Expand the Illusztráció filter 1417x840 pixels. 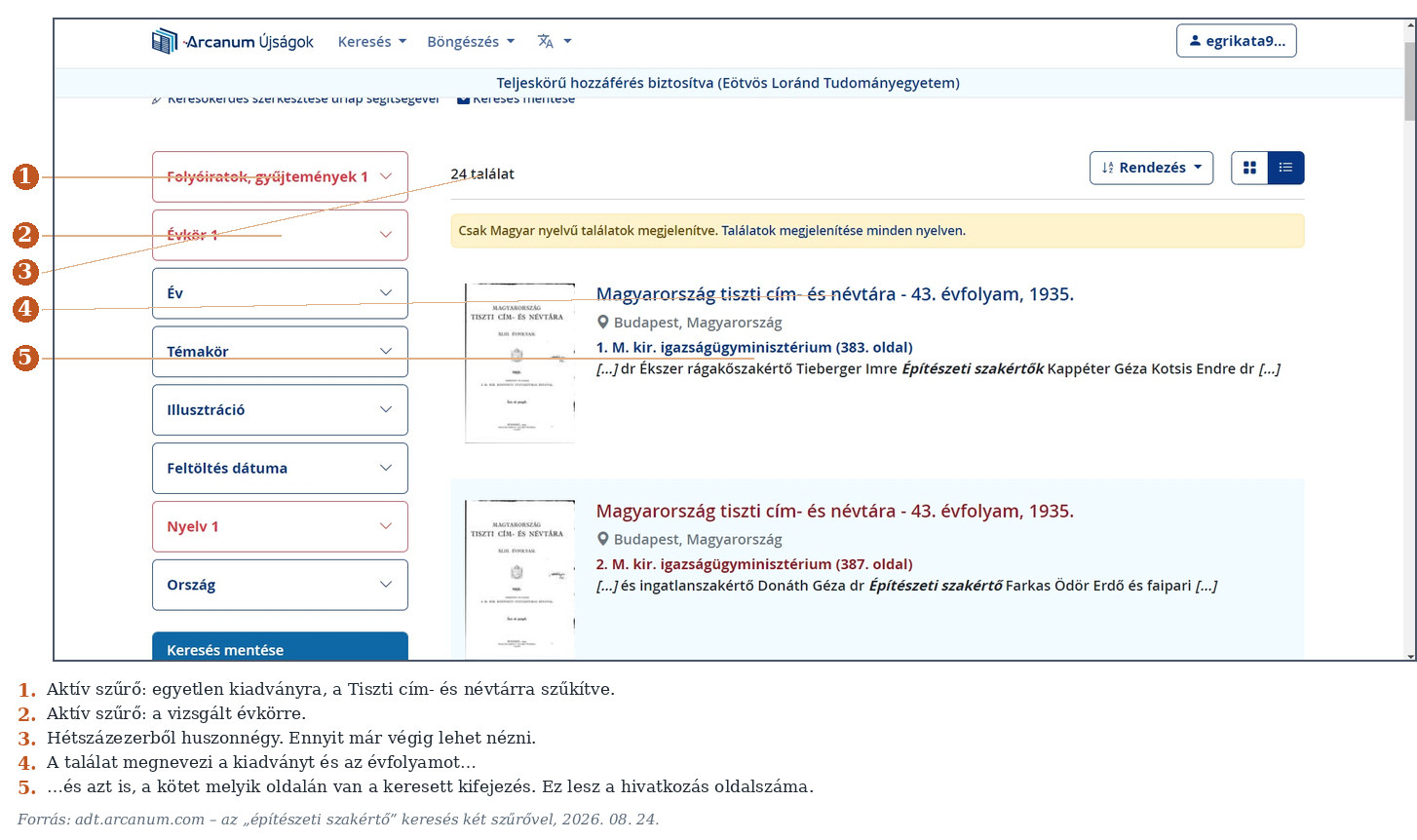(280, 410)
